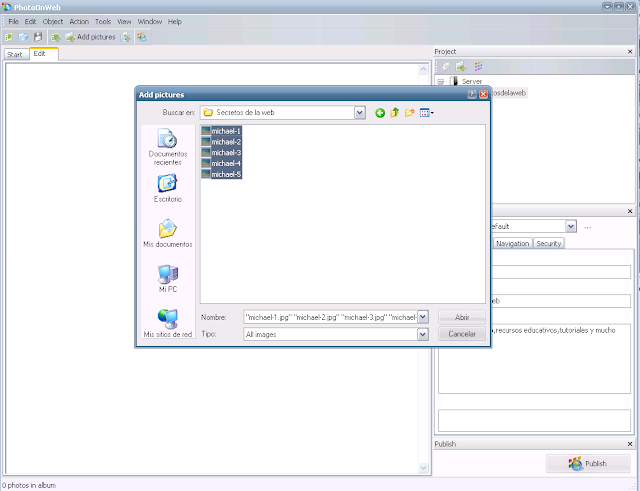Click the colorful grid icon in Project panel
The height and width of the screenshot is (491, 640).
pyautogui.click(x=478, y=66)
